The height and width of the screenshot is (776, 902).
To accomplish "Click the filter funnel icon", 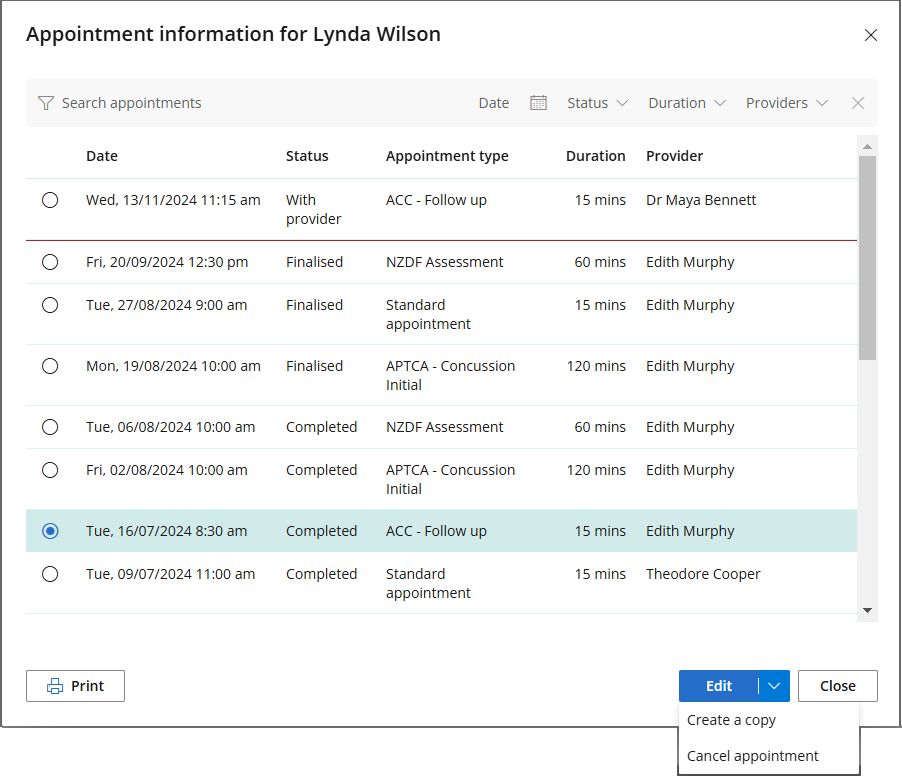I will pos(45,103).
